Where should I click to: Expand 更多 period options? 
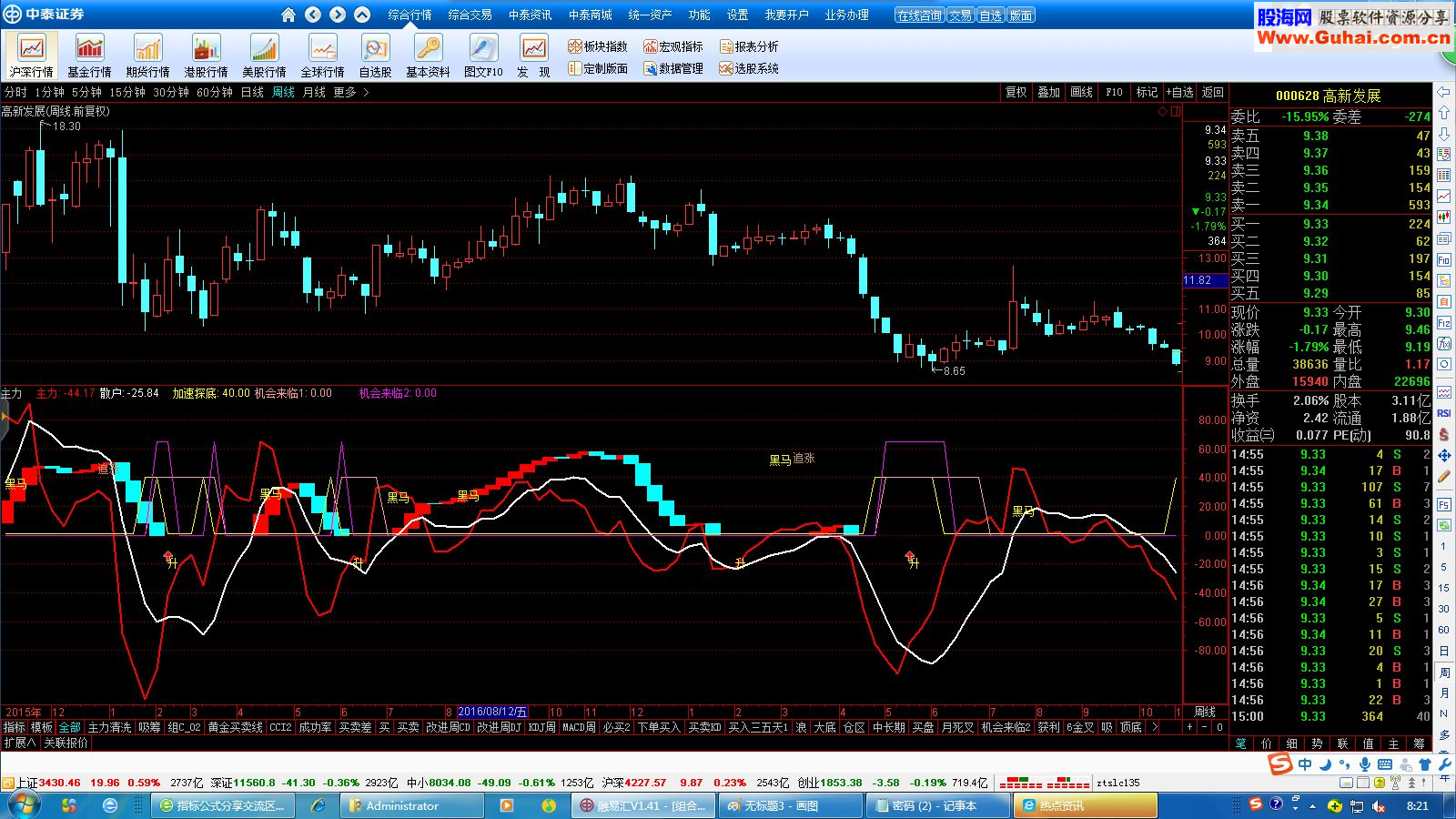(x=350, y=92)
